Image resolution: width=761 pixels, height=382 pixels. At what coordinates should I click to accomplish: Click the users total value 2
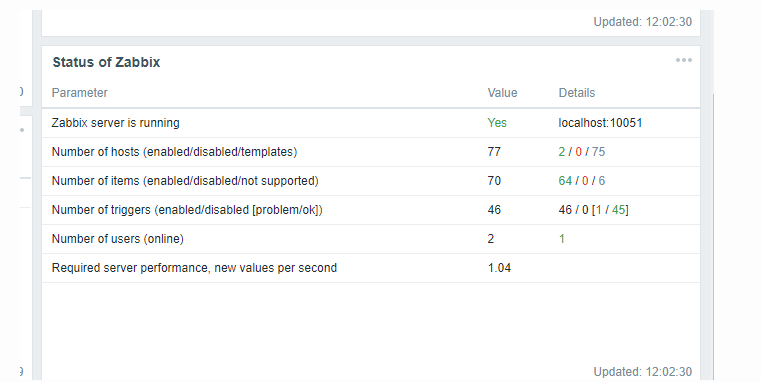point(491,239)
